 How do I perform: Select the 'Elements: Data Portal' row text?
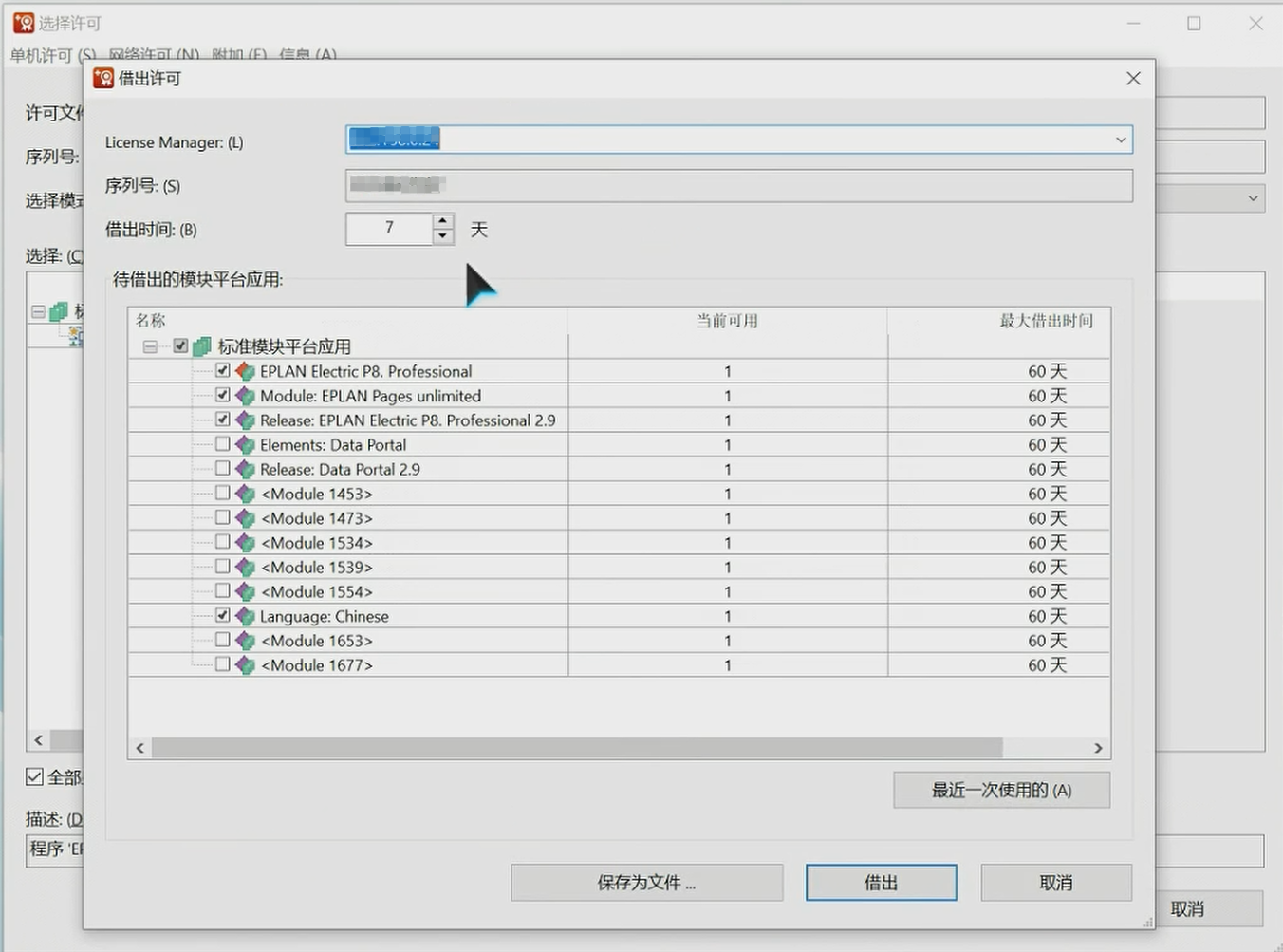point(333,445)
